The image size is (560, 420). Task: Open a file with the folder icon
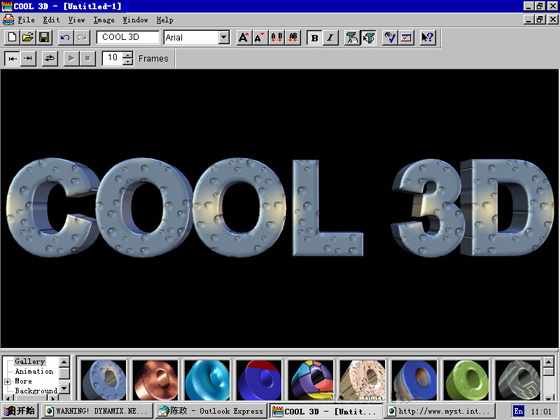28,38
